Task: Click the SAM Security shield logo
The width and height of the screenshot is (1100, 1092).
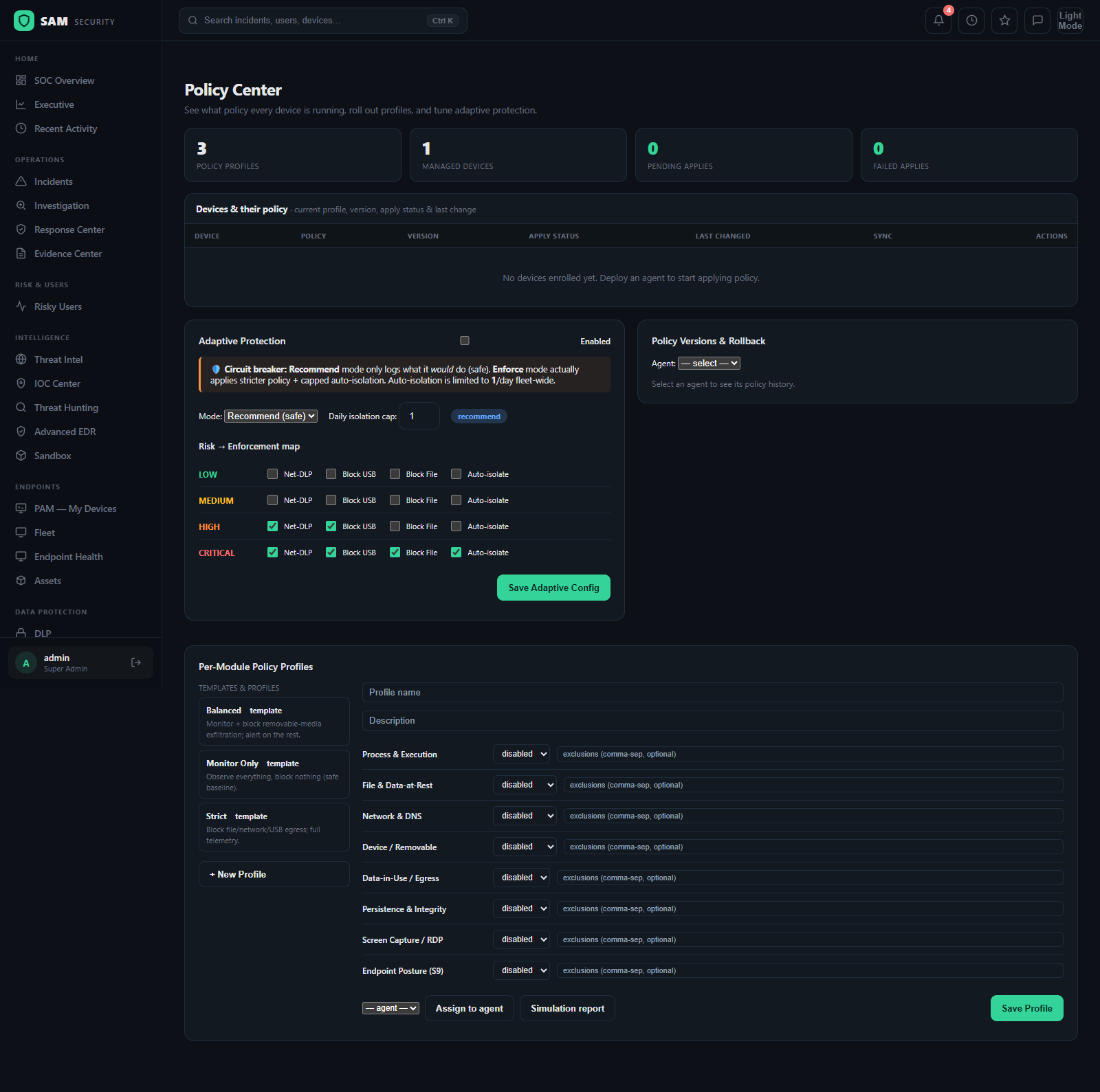Action: [24, 21]
